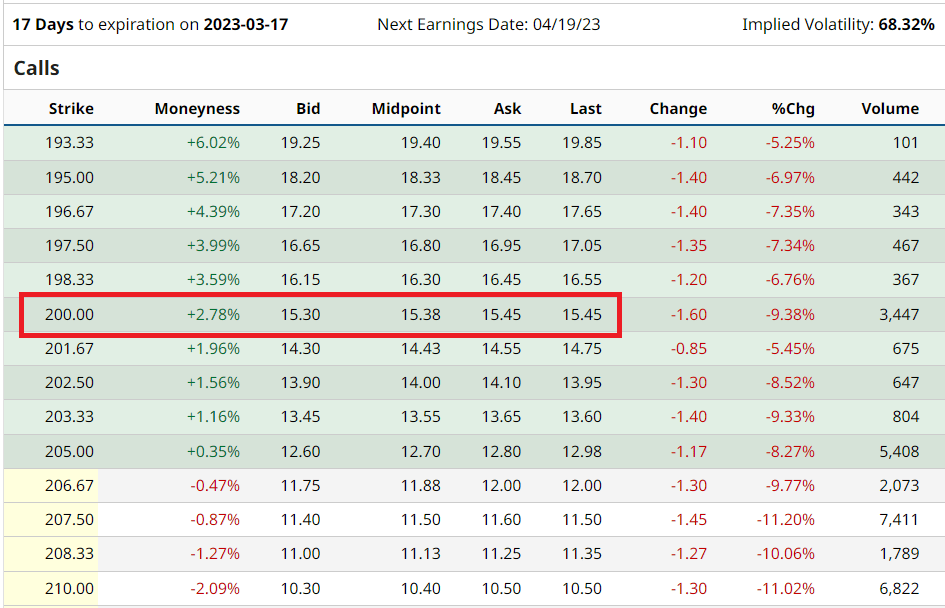Click the Next Earnings Date text

pos(488,24)
